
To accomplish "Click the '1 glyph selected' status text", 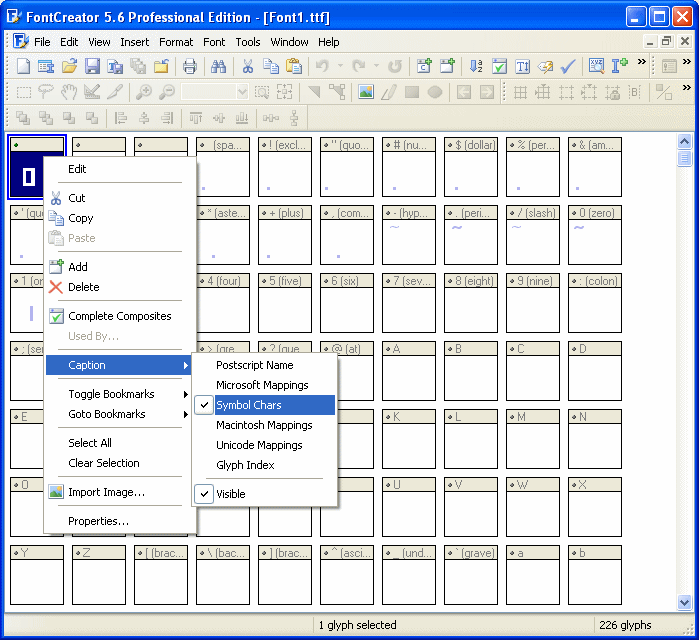I will click(x=358, y=625).
